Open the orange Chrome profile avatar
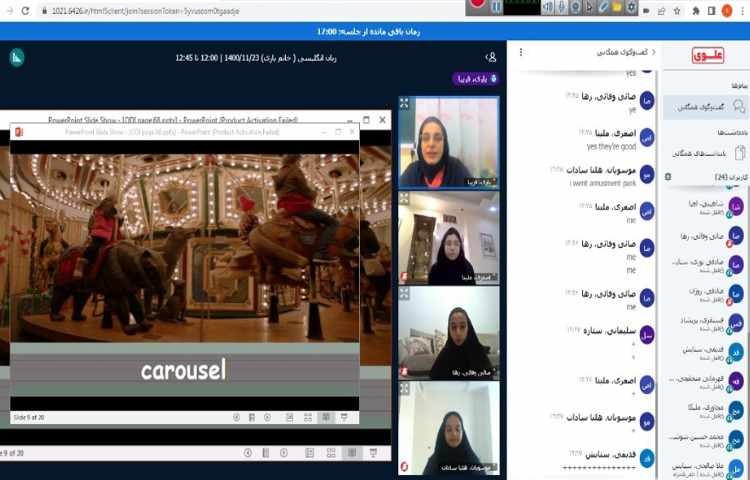The image size is (750, 480). 727,11
